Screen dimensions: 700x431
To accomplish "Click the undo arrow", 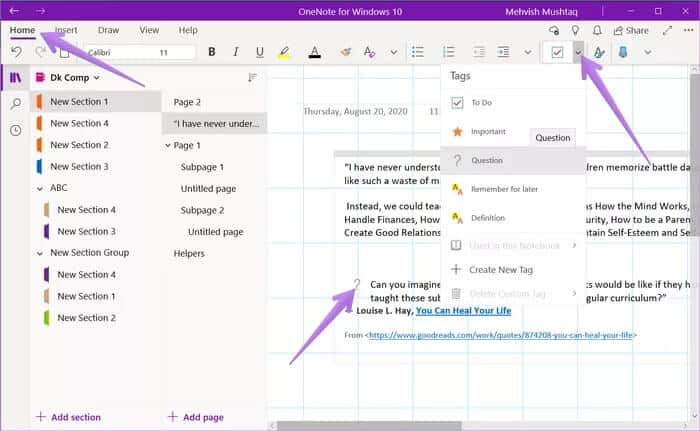I will coord(15,52).
